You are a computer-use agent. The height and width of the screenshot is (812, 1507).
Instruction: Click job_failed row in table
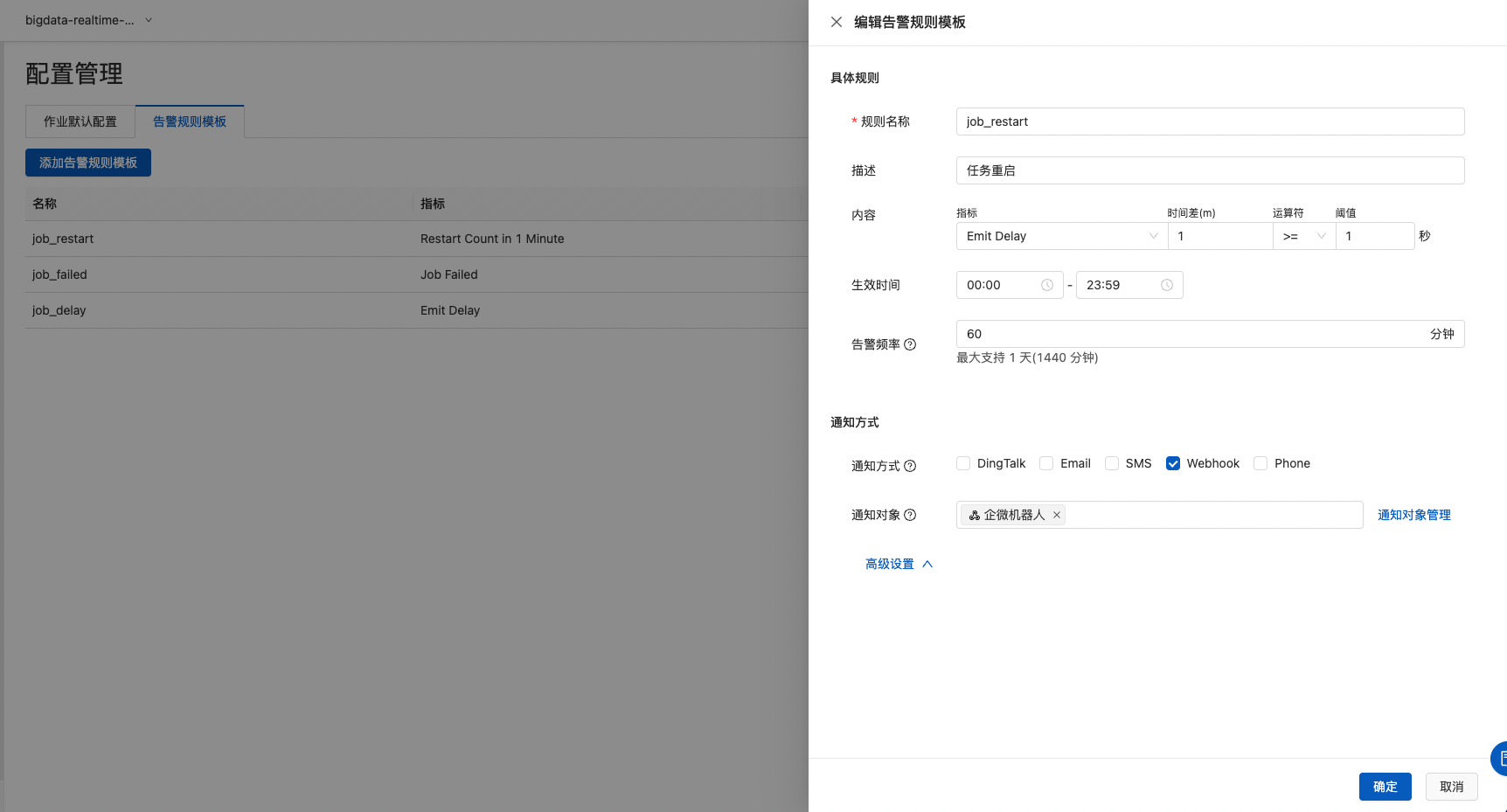tap(416, 274)
